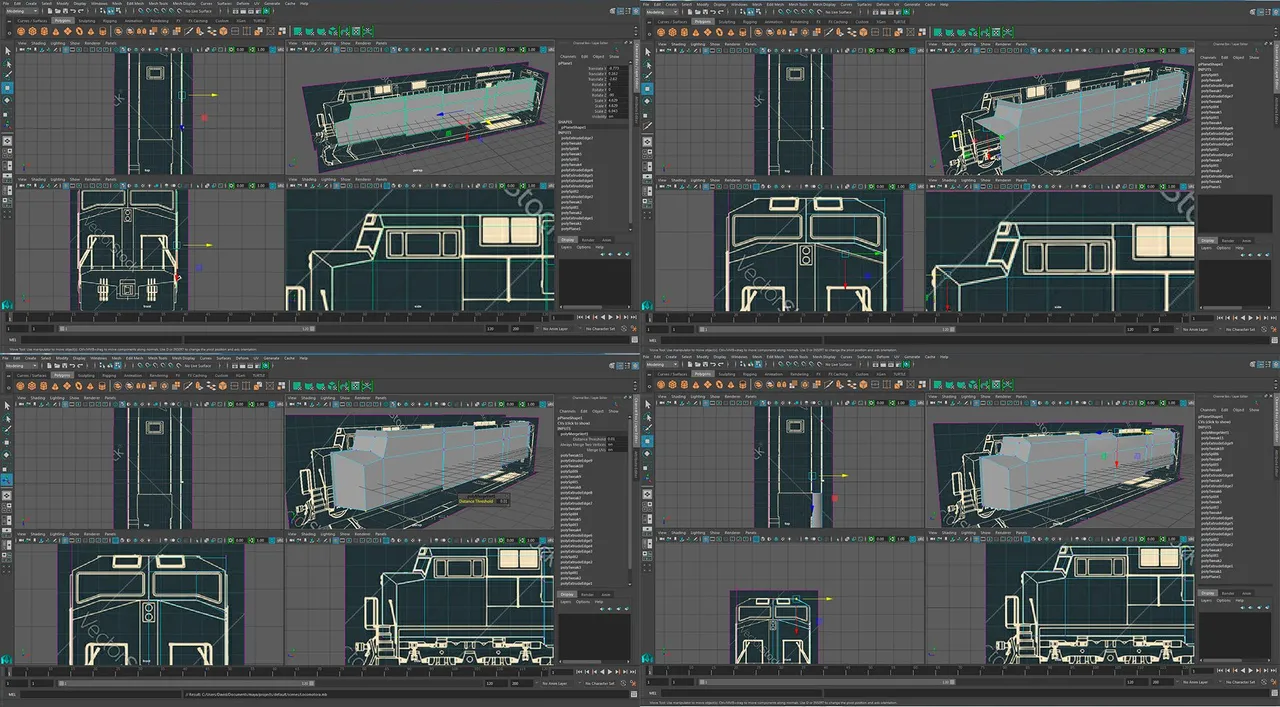Open No Character Set dropdown in bottom-left window
This screenshot has height=707, width=1280.
coord(599,683)
